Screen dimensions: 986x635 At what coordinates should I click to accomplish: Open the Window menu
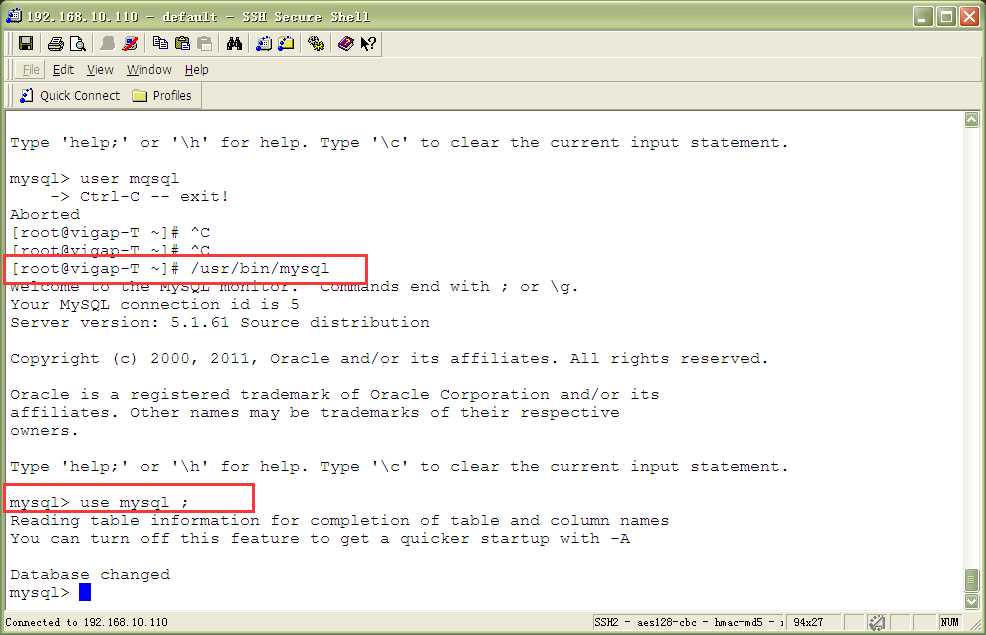pyautogui.click(x=149, y=70)
